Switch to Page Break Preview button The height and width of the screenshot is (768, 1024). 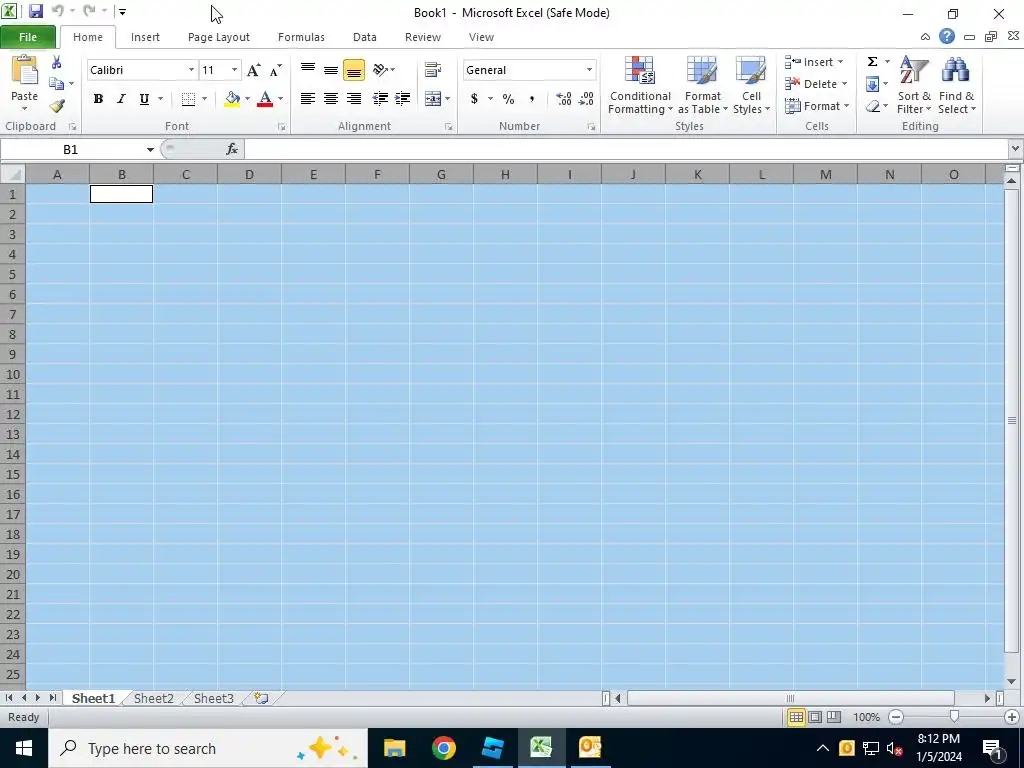tap(834, 717)
